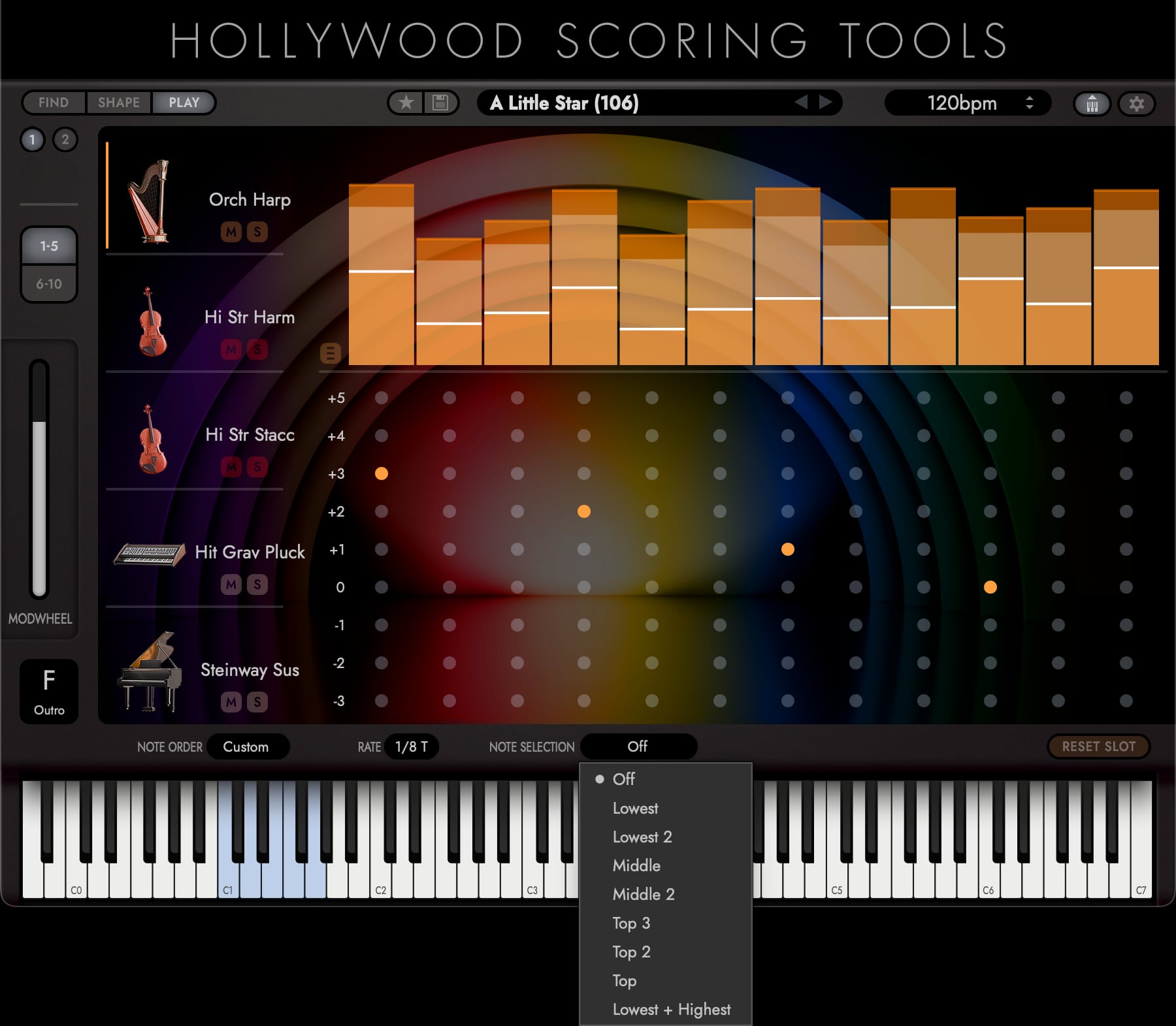1176x1026 pixels.
Task: Mute the Hi Str Harm track
Action: click(231, 349)
